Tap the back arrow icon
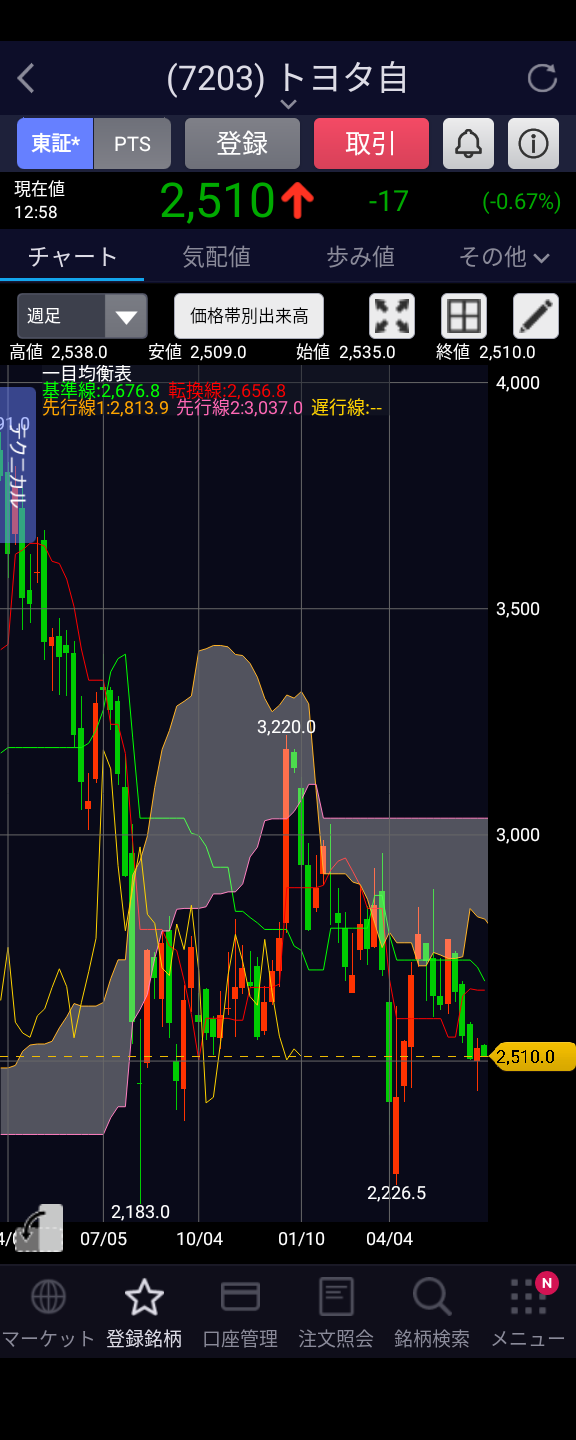This screenshot has height=1440, width=576. pos(26,78)
